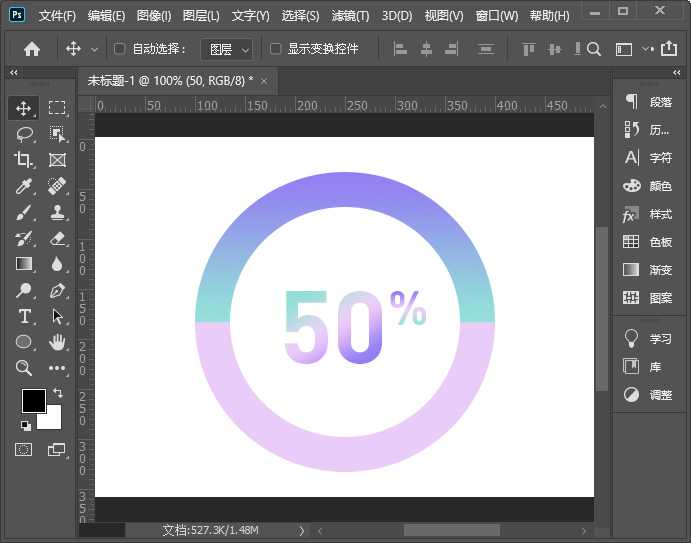
Task: Select the Crop tool
Action: (x=23, y=160)
